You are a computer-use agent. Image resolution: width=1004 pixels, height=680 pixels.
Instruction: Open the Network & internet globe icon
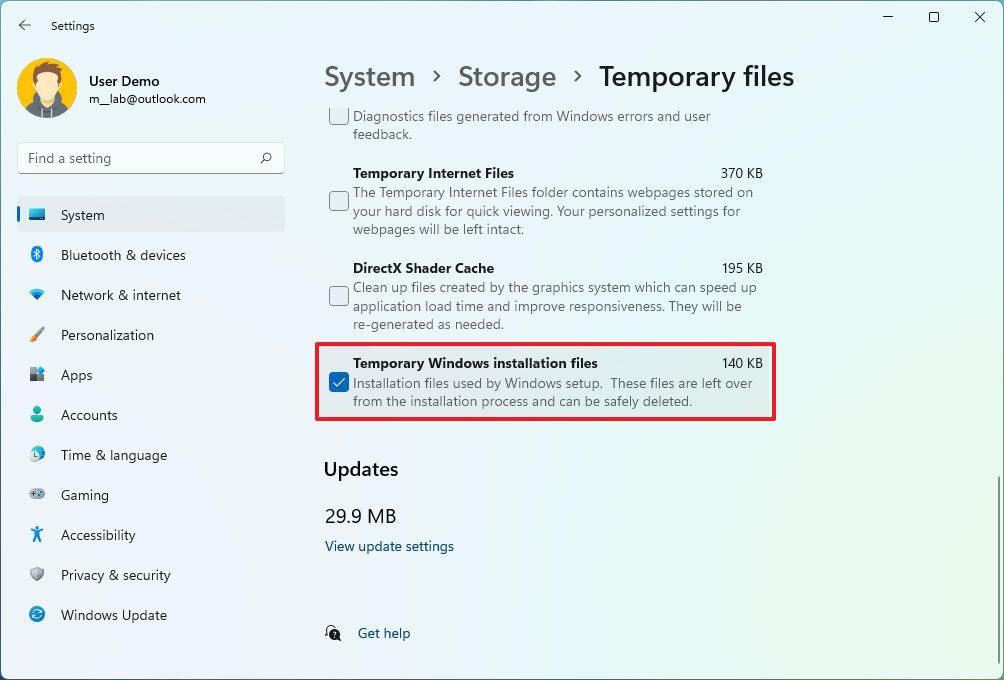coord(36,295)
